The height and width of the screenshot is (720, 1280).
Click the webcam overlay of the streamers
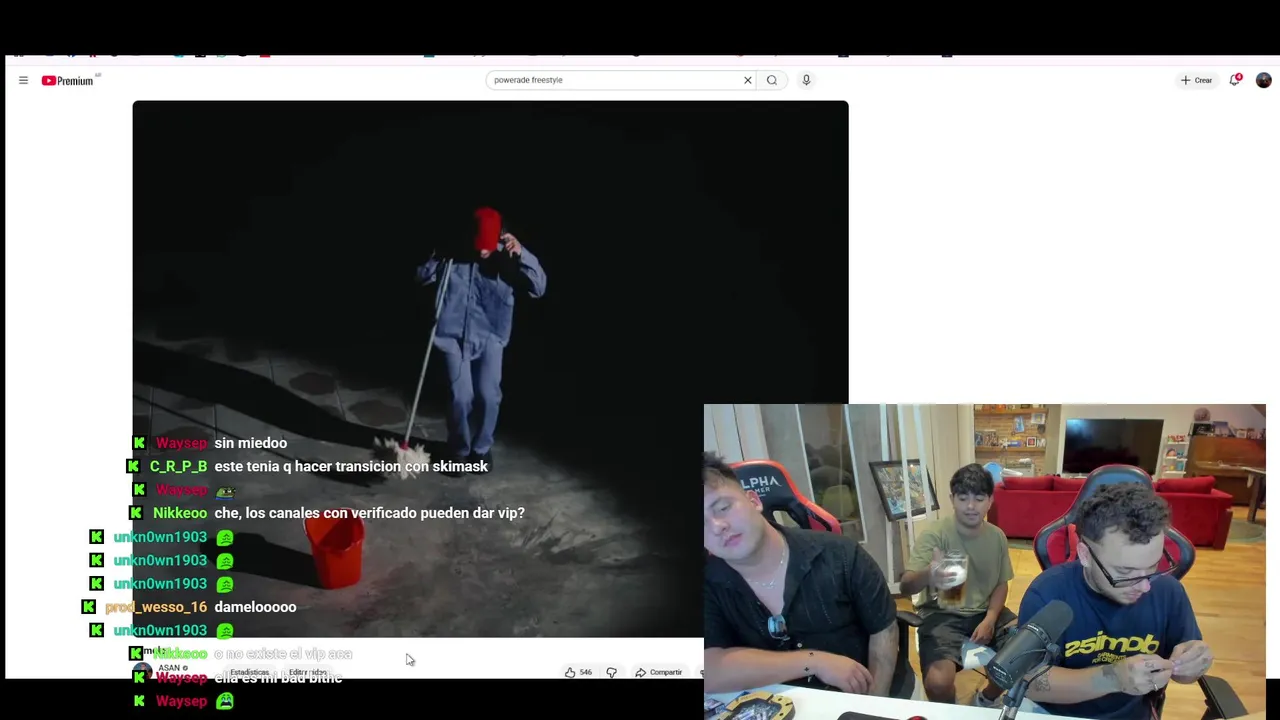pos(985,562)
